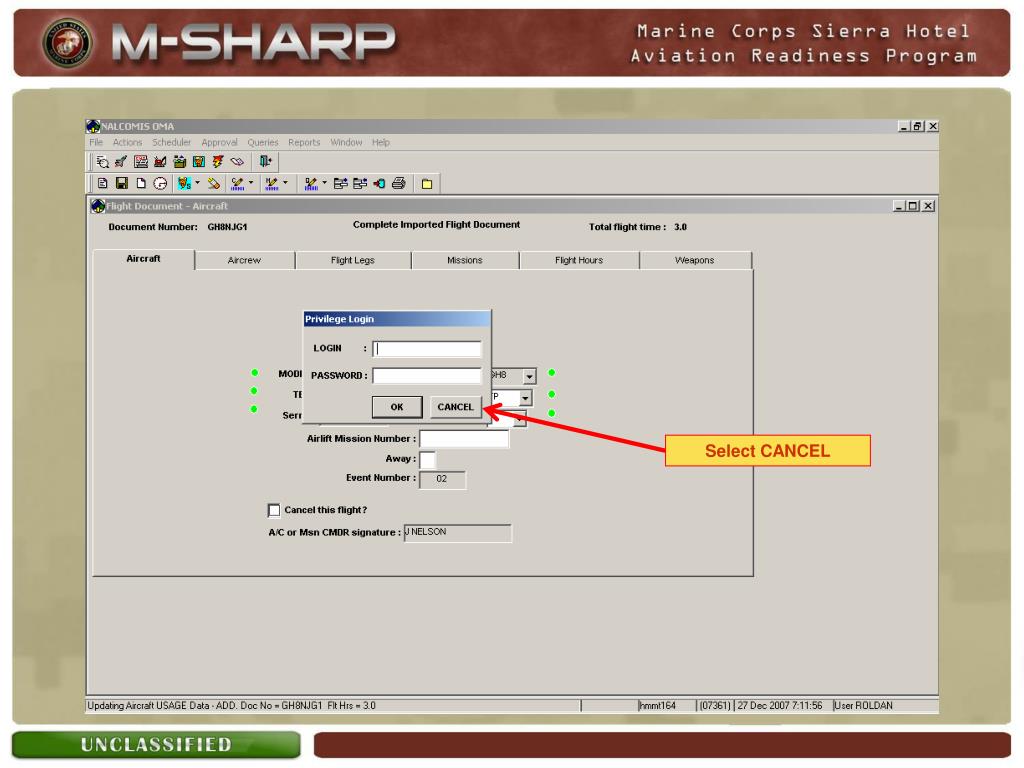Image resolution: width=1024 pixels, height=768 pixels.
Task: Click the yellow folder toolbar icon
Action: pos(427,184)
